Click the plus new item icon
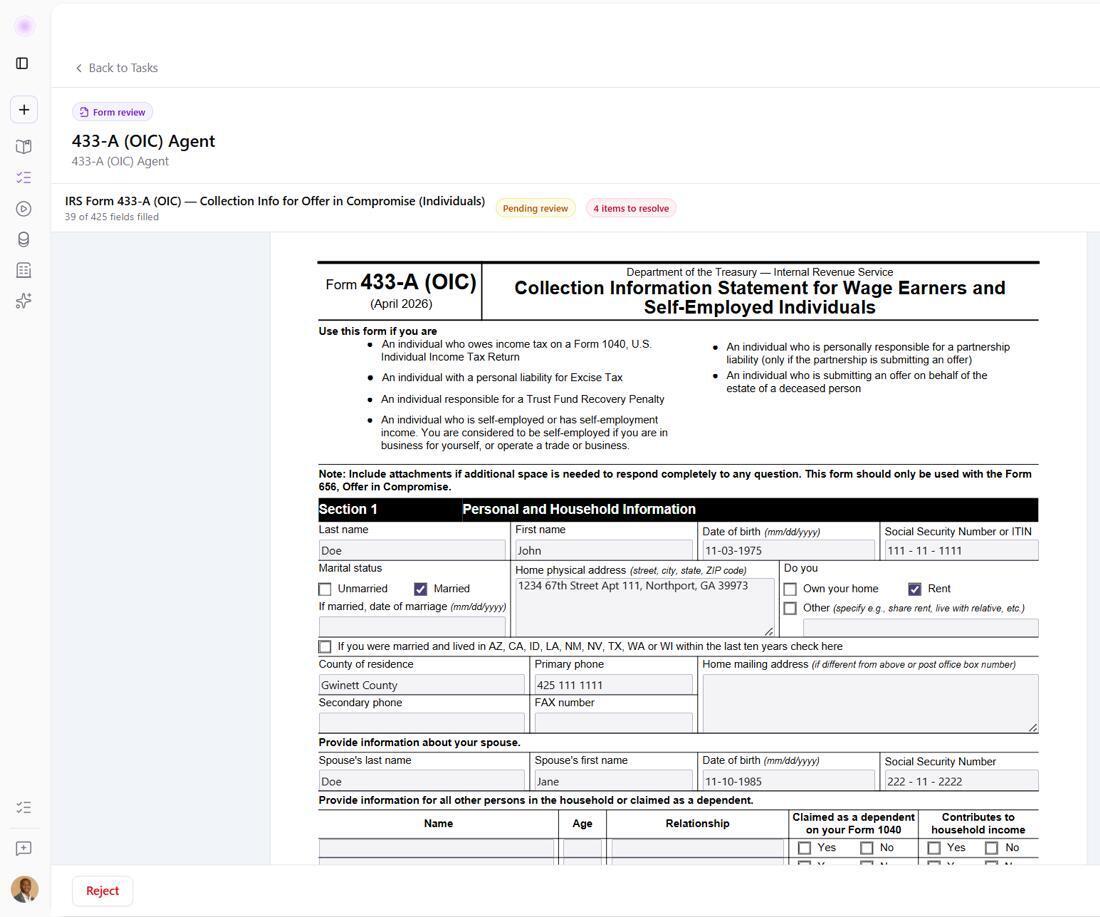1100x917 pixels. (x=24, y=109)
